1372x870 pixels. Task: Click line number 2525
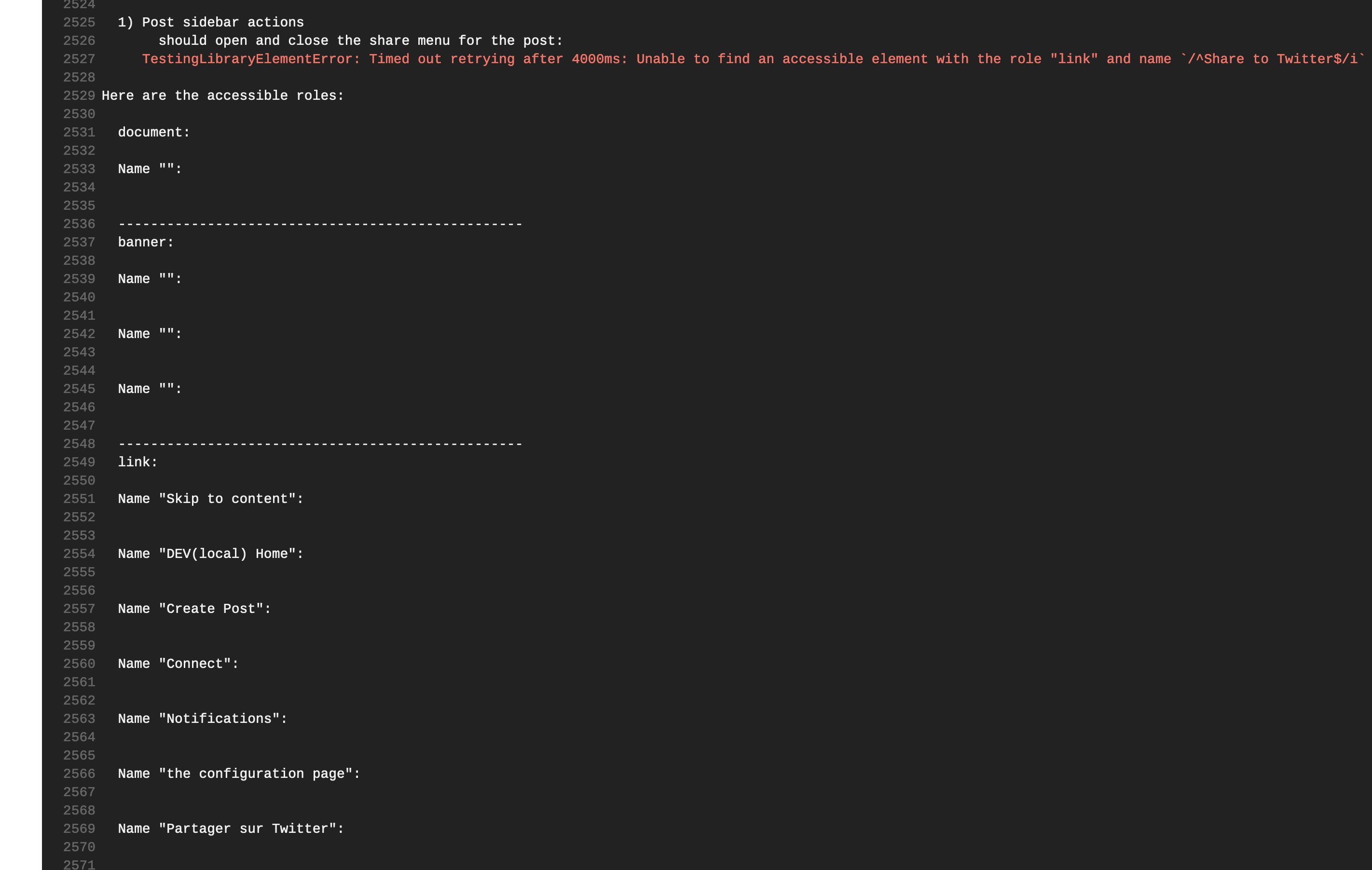(x=79, y=23)
